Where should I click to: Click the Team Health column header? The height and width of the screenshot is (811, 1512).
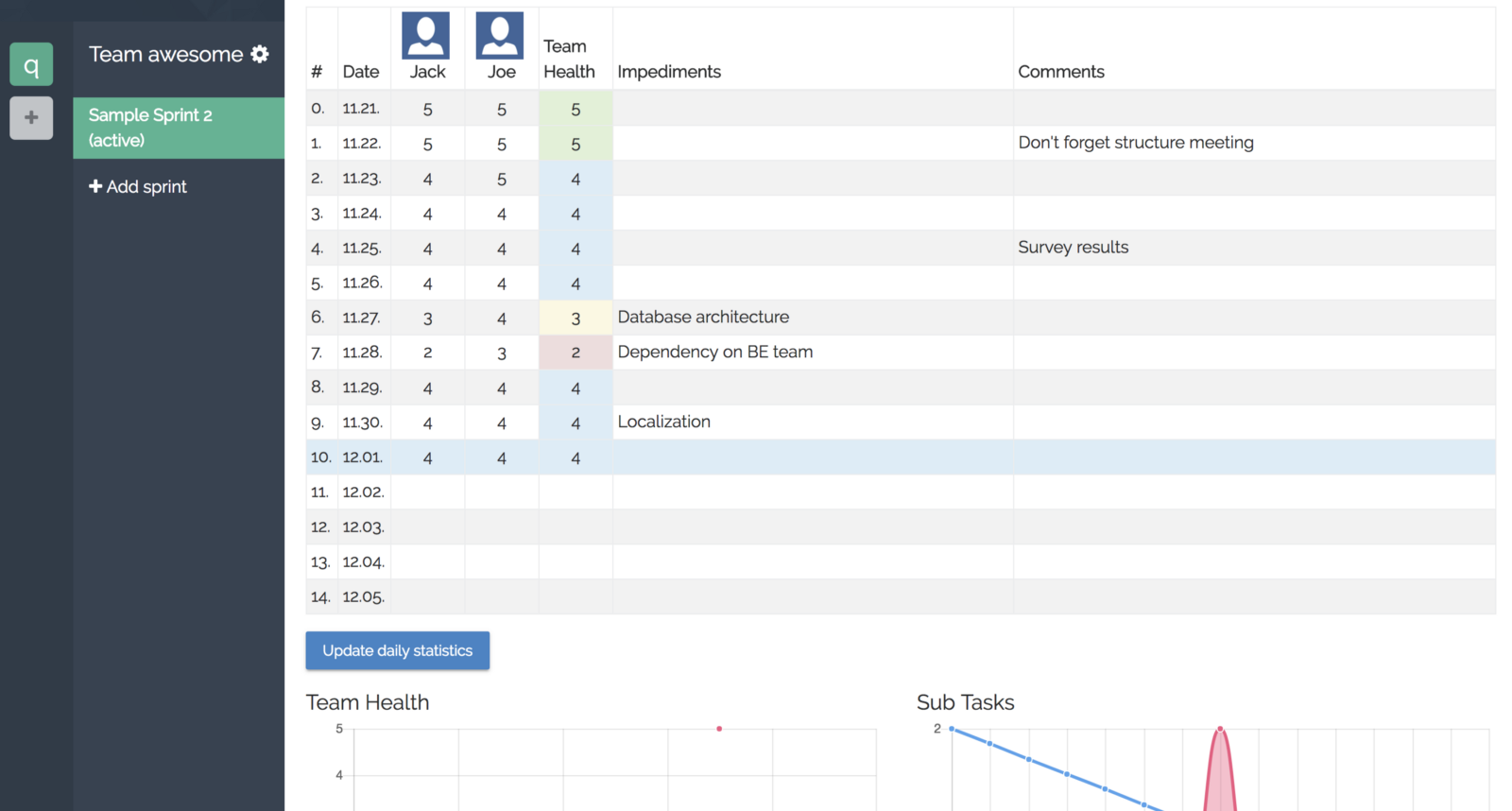(569, 59)
